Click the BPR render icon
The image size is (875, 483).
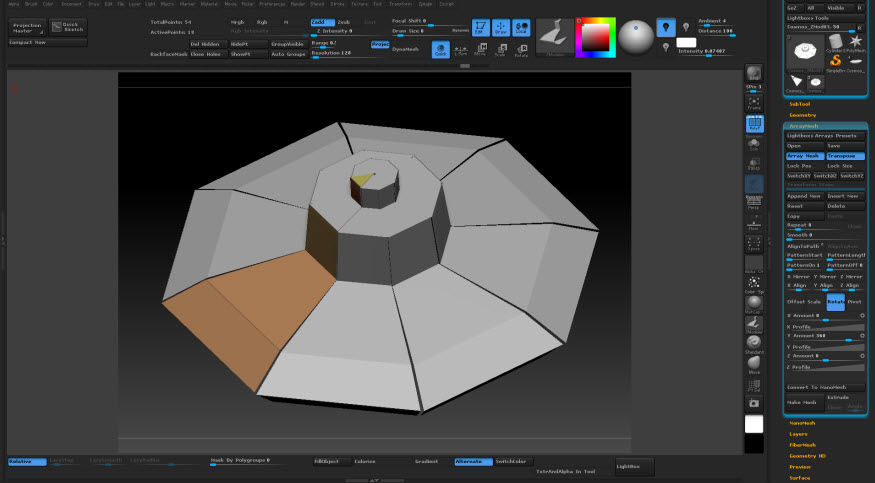(x=754, y=75)
